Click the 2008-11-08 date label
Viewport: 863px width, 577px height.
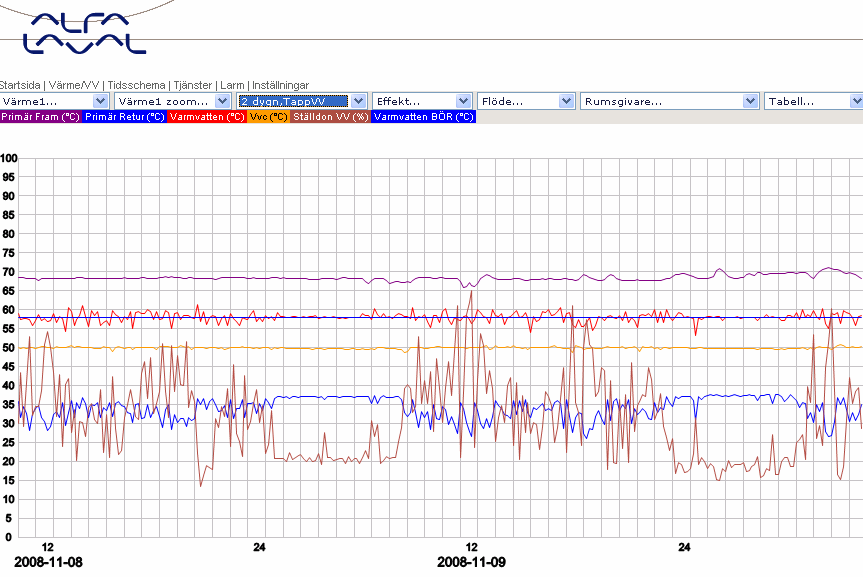tap(48, 562)
